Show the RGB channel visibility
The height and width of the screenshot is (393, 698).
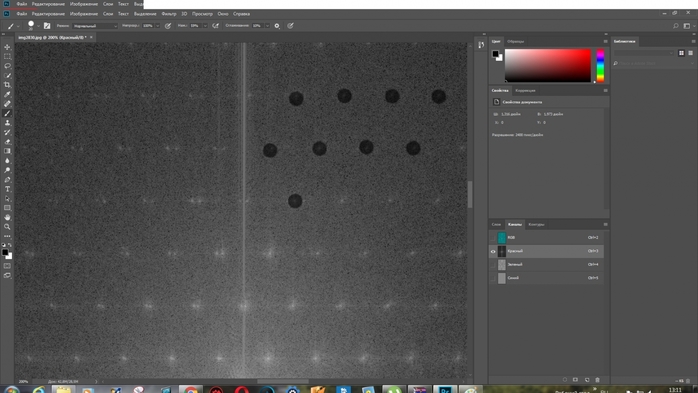(493, 238)
